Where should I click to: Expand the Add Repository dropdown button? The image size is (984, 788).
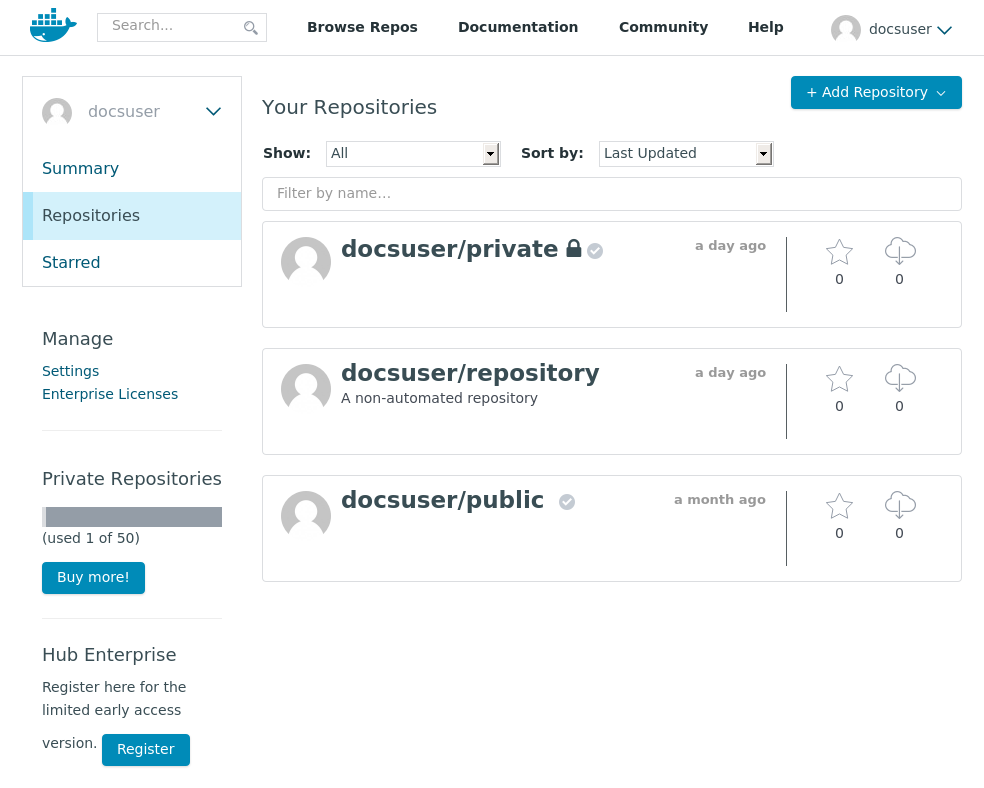[876, 92]
